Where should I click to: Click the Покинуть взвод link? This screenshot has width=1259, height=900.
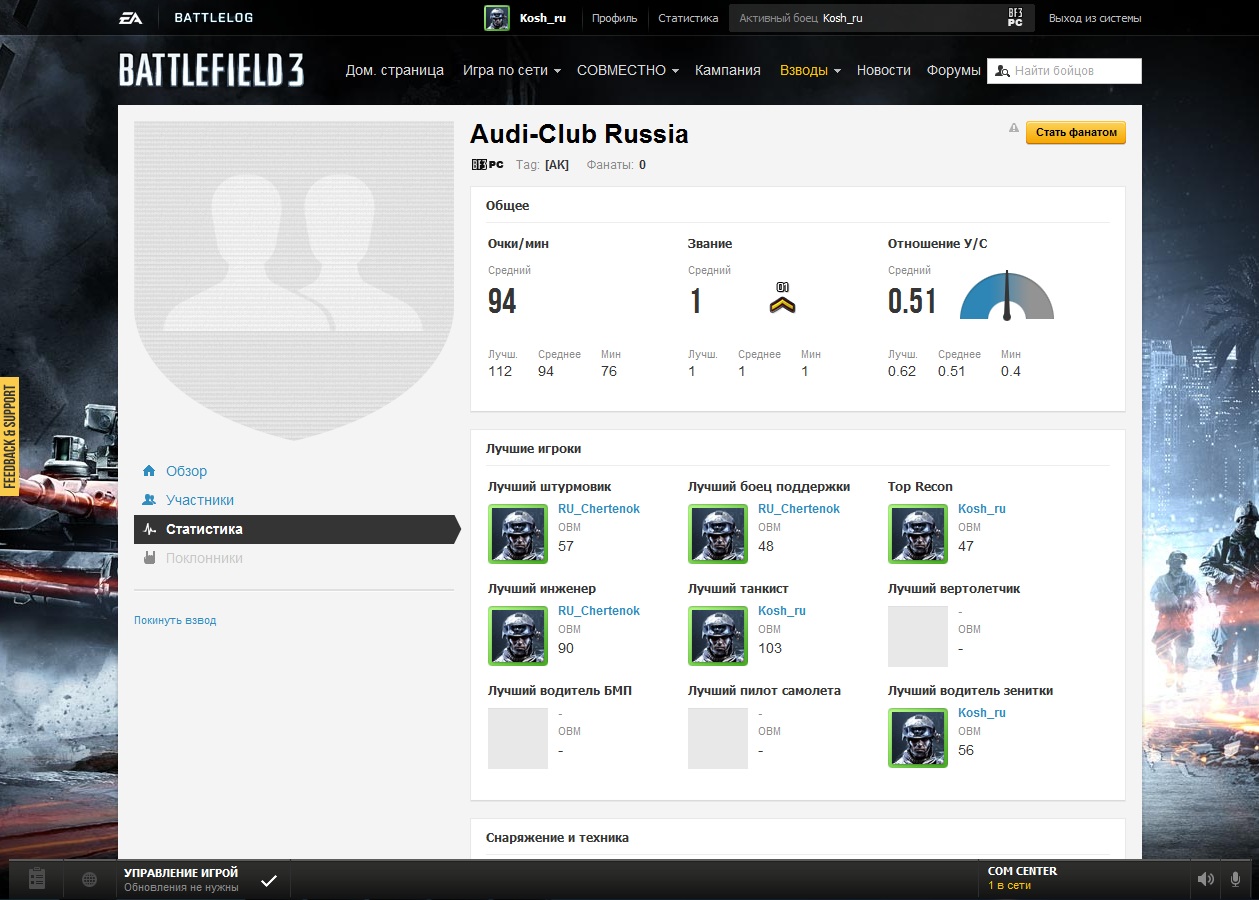click(x=175, y=620)
